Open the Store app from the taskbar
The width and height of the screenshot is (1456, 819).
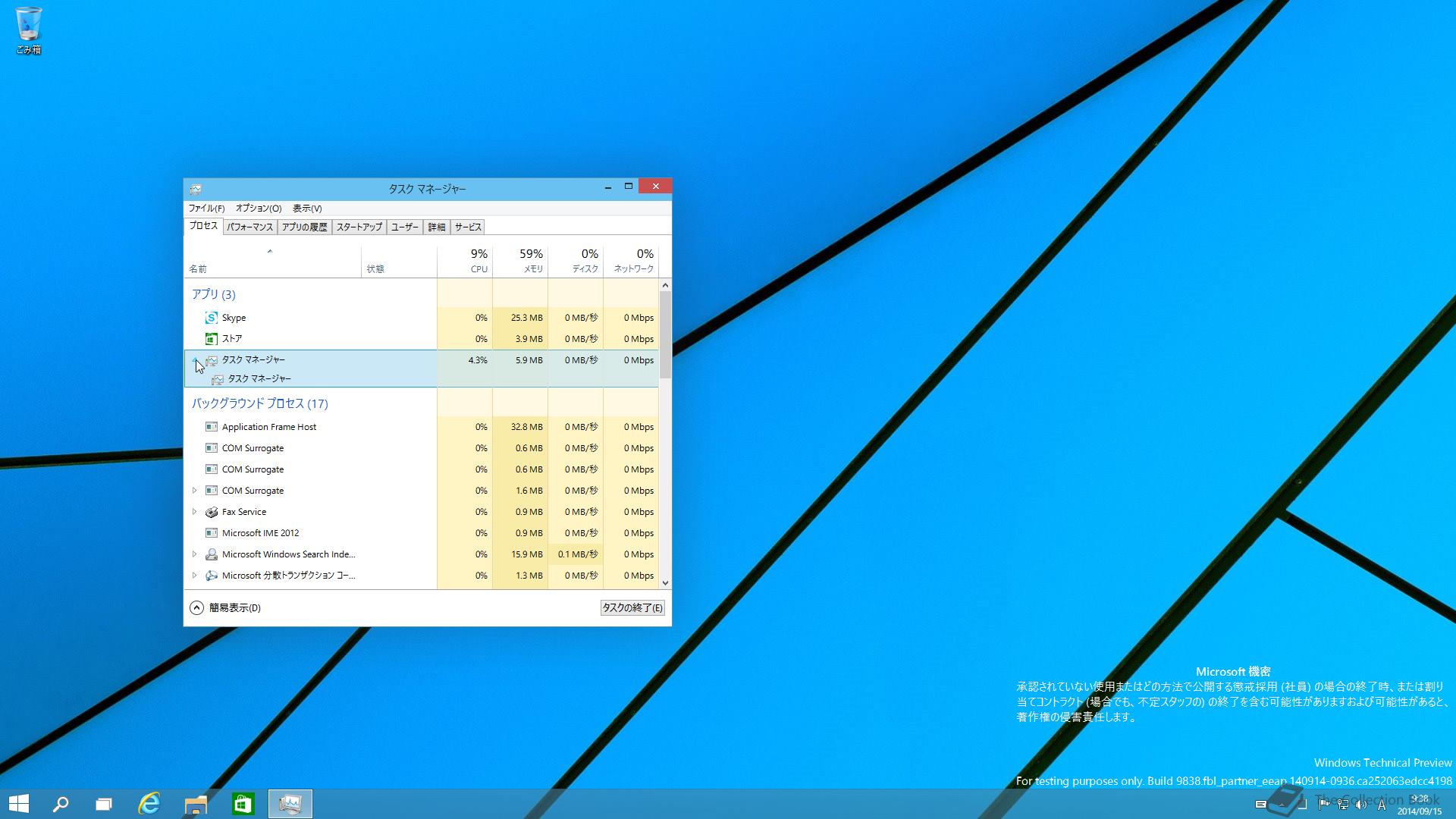pyautogui.click(x=243, y=804)
